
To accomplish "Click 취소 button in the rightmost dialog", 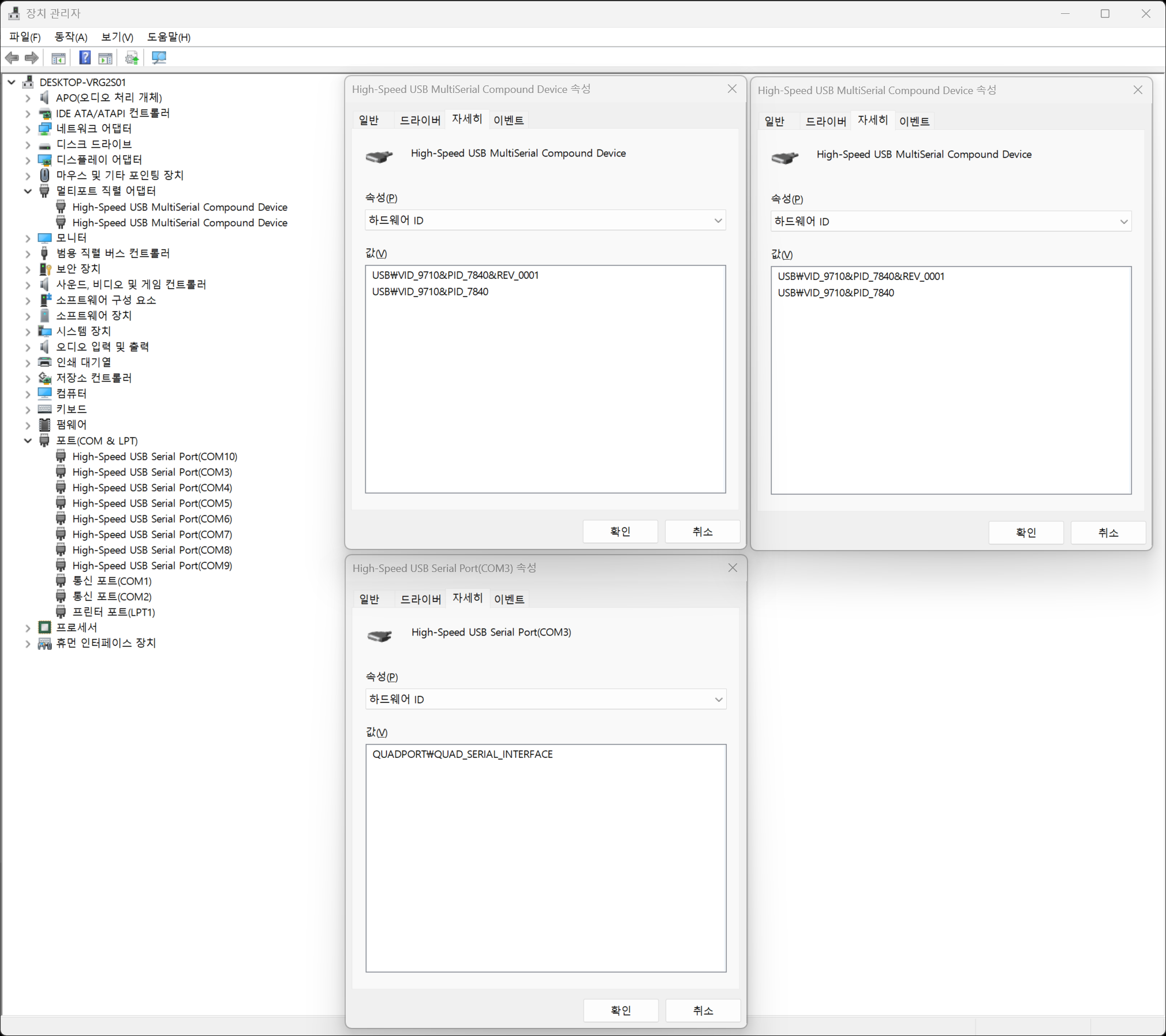I will click(x=1108, y=533).
